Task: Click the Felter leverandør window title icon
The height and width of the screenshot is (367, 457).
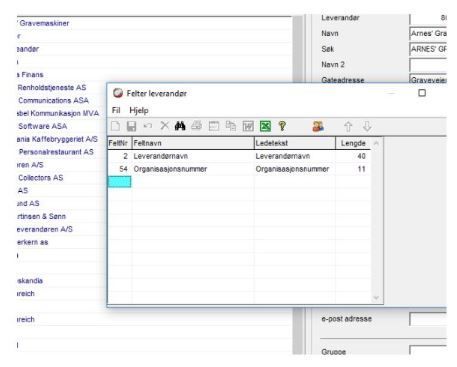Action: coord(117,93)
